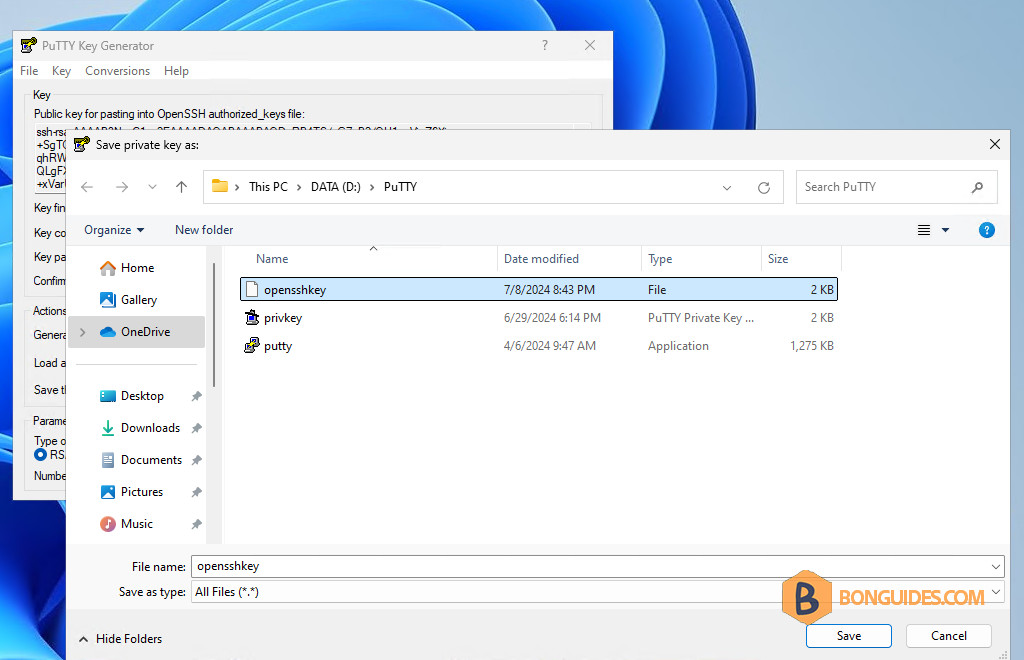This screenshot has height=660, width=1024.
Task: Click the Music note icon
Action: 108,524
